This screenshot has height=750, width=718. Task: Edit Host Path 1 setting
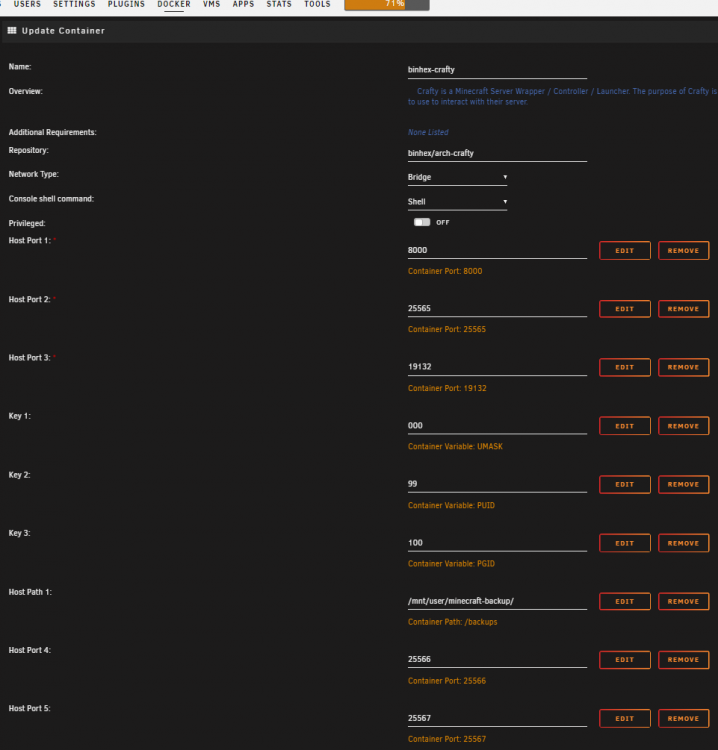pyautogui.click(x=625, y=602)
